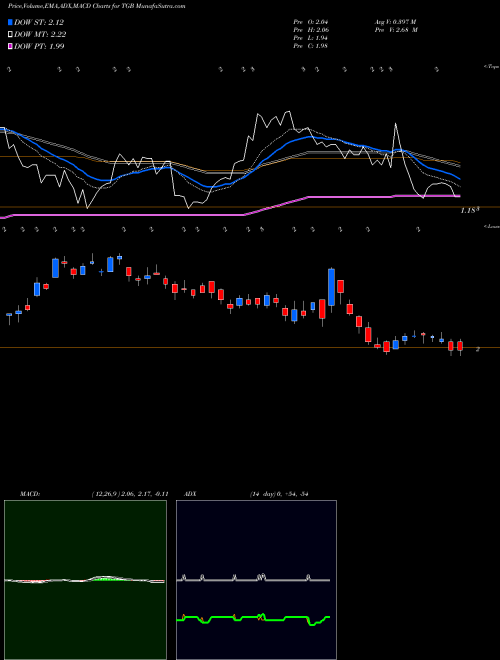500x660 pixels.
Task: Click the ADX values '(14 day) 0, +54, -54'
Action: [x=279, y=494]
